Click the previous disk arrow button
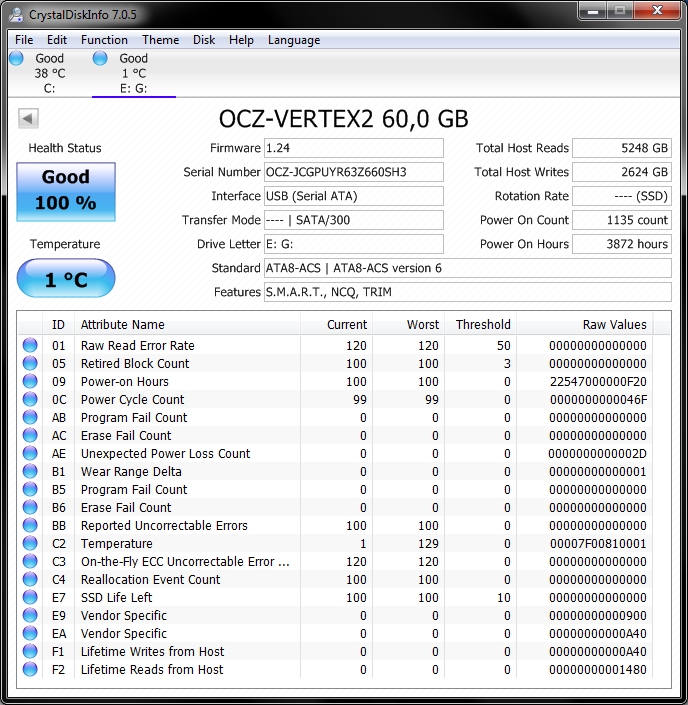This screenshot has width=688, height=705. (x=28, y=119)
